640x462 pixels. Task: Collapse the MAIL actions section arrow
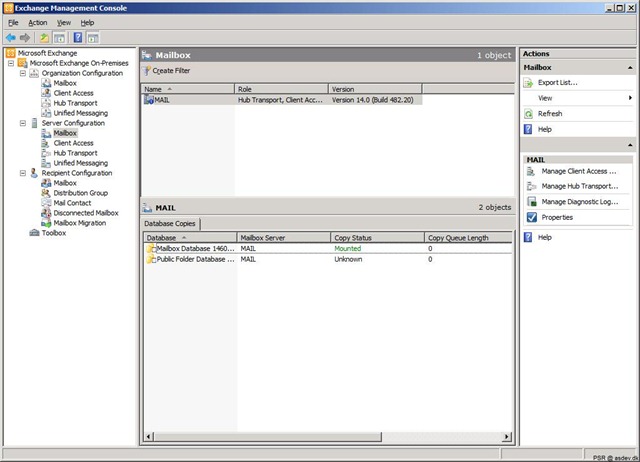630,145
